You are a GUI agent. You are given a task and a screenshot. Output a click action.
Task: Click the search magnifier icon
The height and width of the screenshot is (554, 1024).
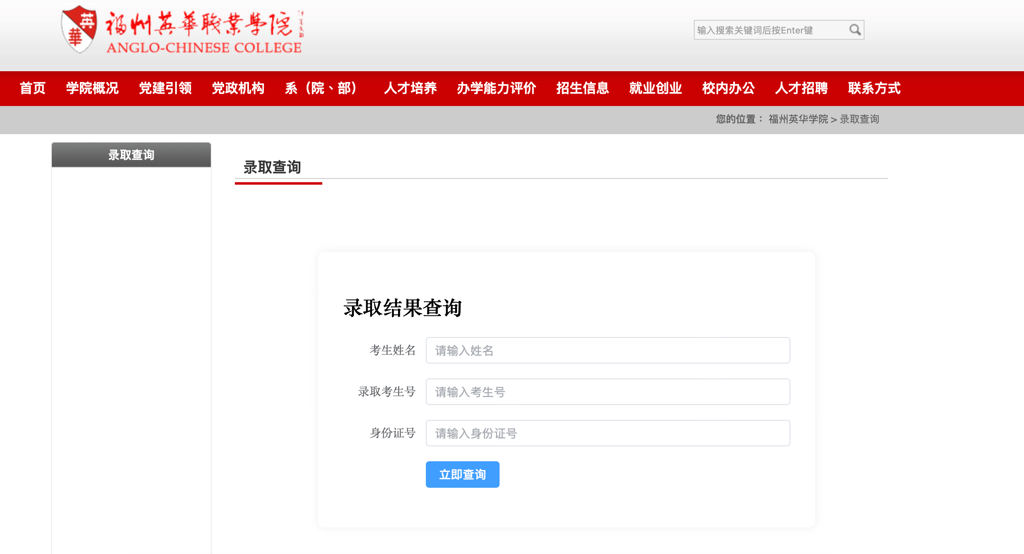coord(854,30)
